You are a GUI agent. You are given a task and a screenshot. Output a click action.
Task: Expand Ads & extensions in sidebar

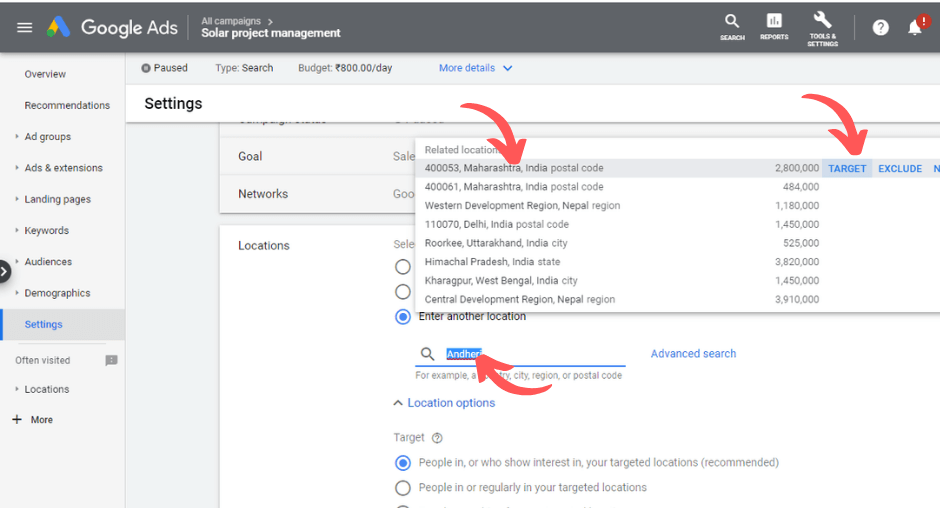click(x=17, y=168)
